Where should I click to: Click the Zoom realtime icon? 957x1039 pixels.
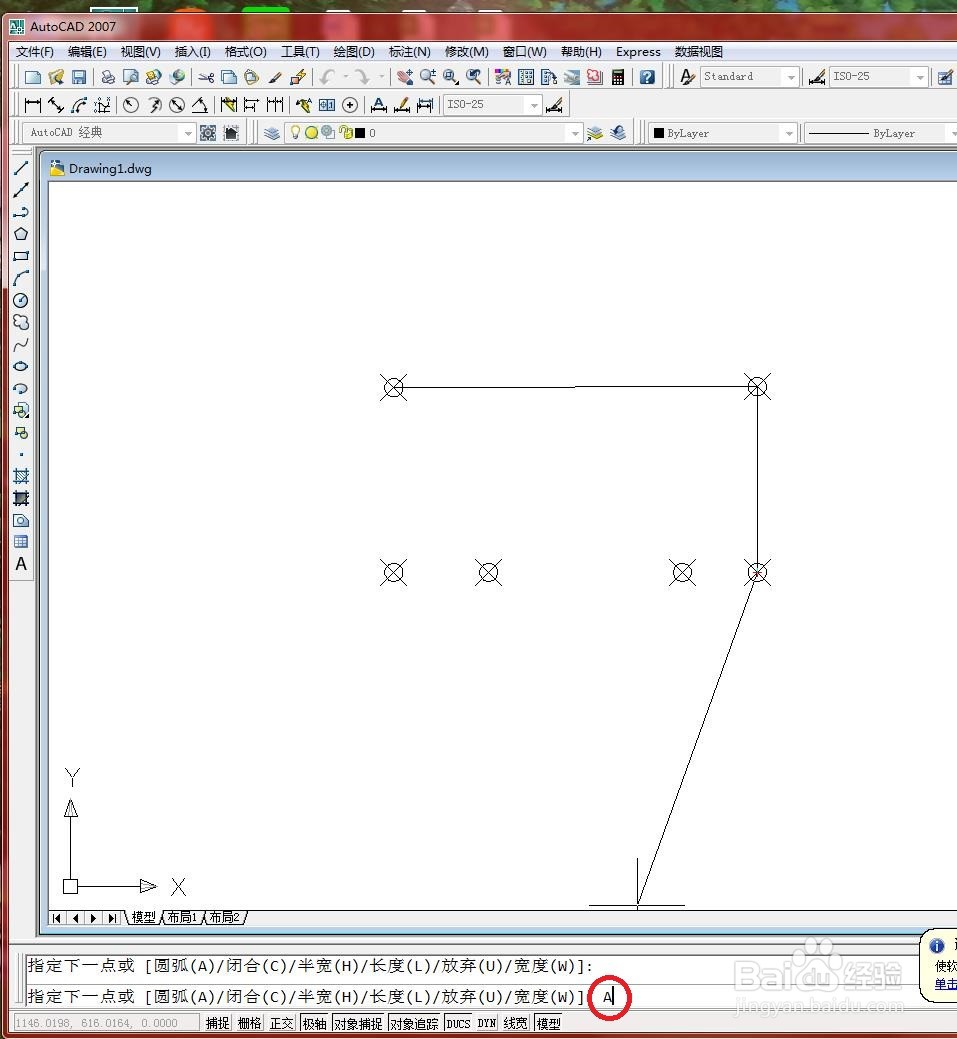427,77
